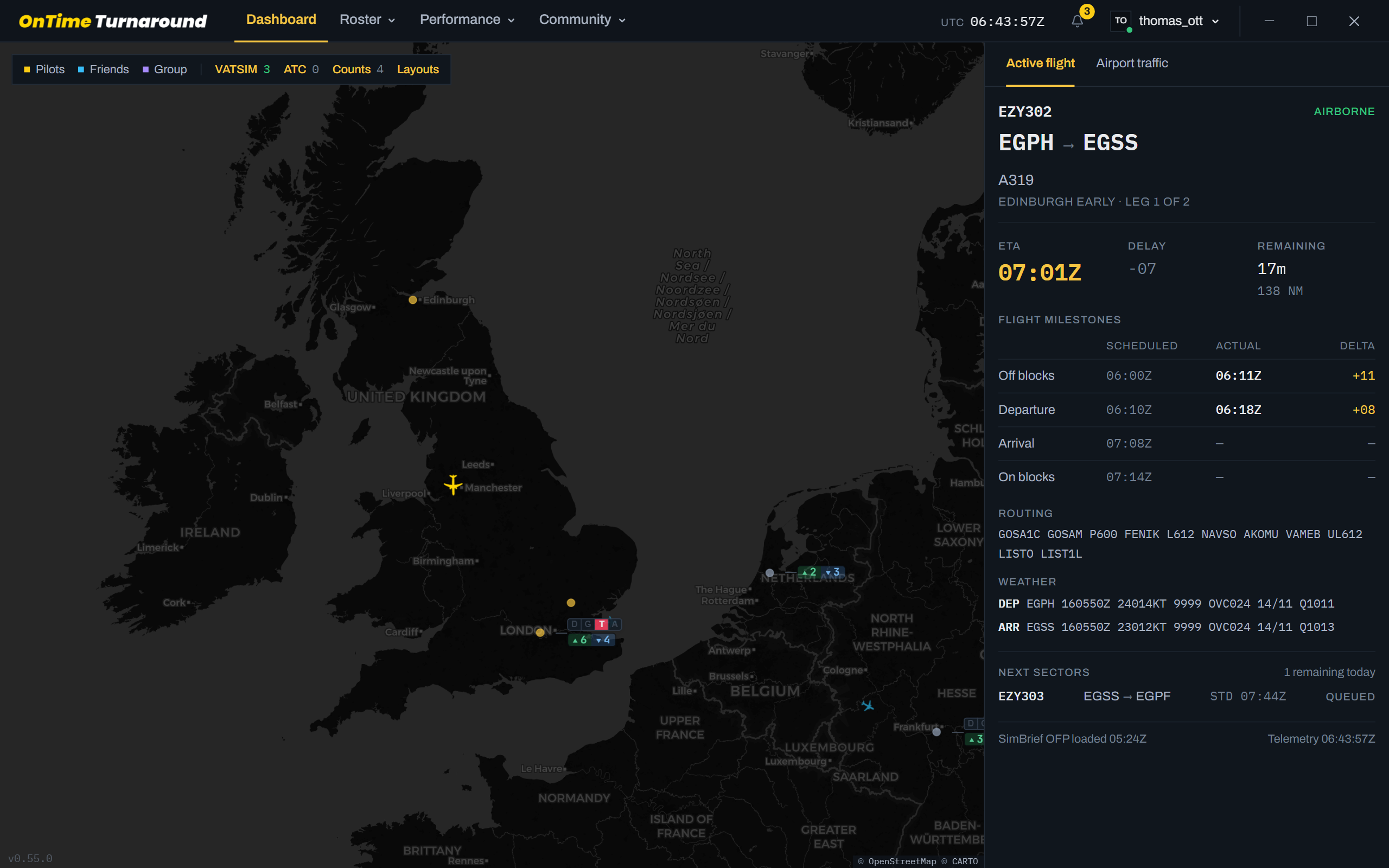This screenshot has height=868, width=1389.
Task: Open the thomas_ott account dropdown
Action: (x=1178, y=21)
